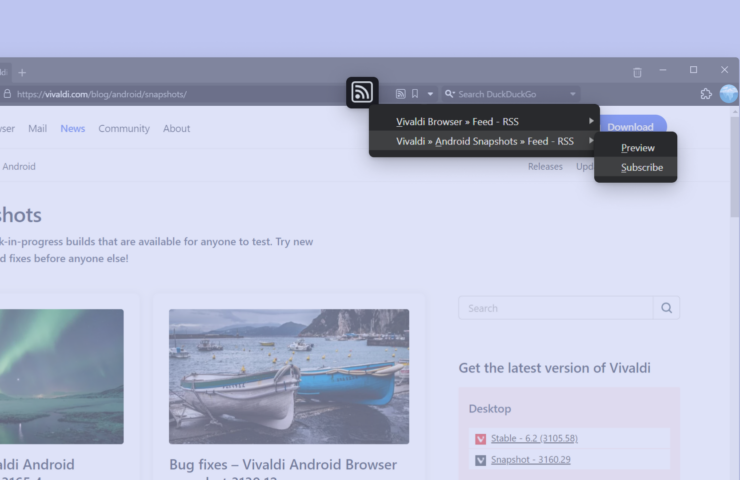The image size is (740, 480).
Task: Click the small RSS icon in address bar
Action: [400, 94]
